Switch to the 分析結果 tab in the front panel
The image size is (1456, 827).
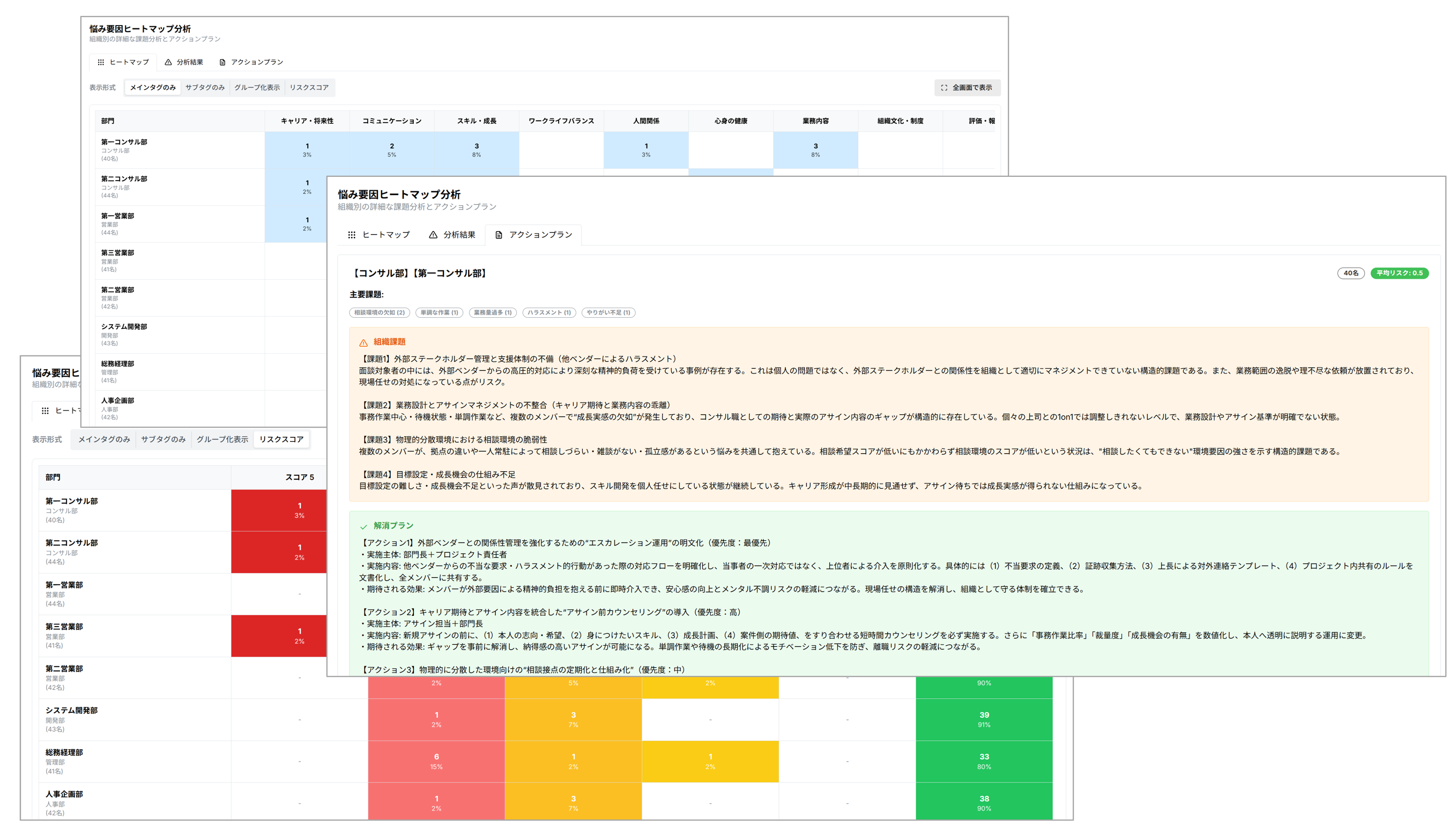tap(458, 235)
